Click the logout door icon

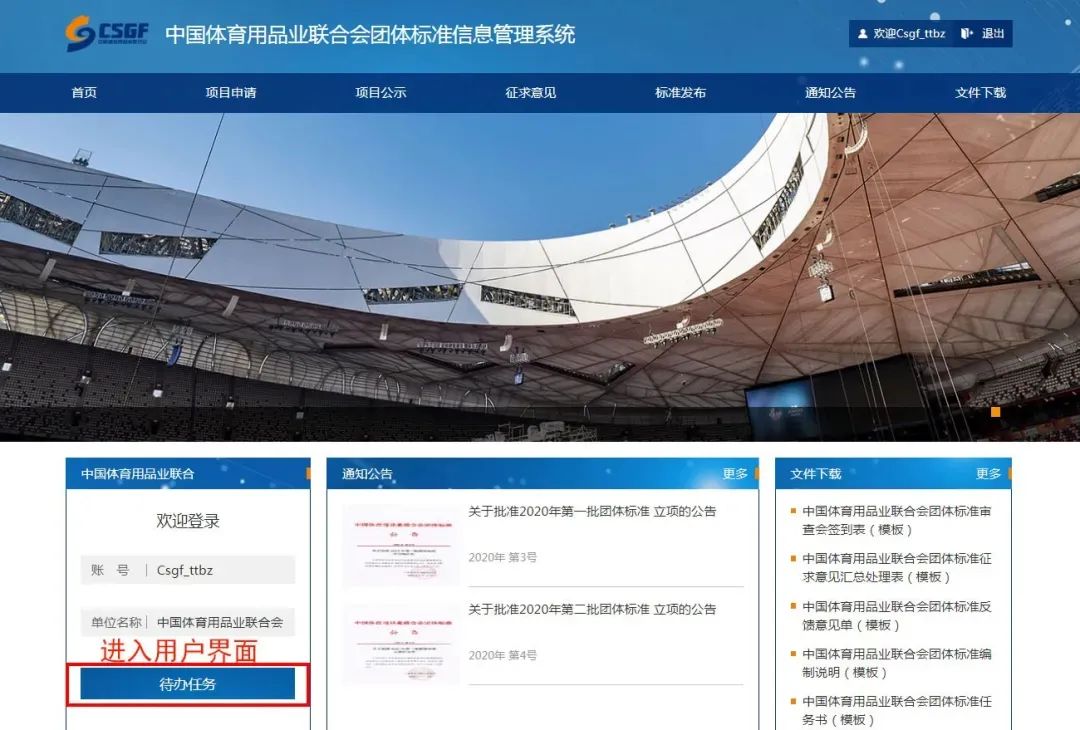[967, 33]
